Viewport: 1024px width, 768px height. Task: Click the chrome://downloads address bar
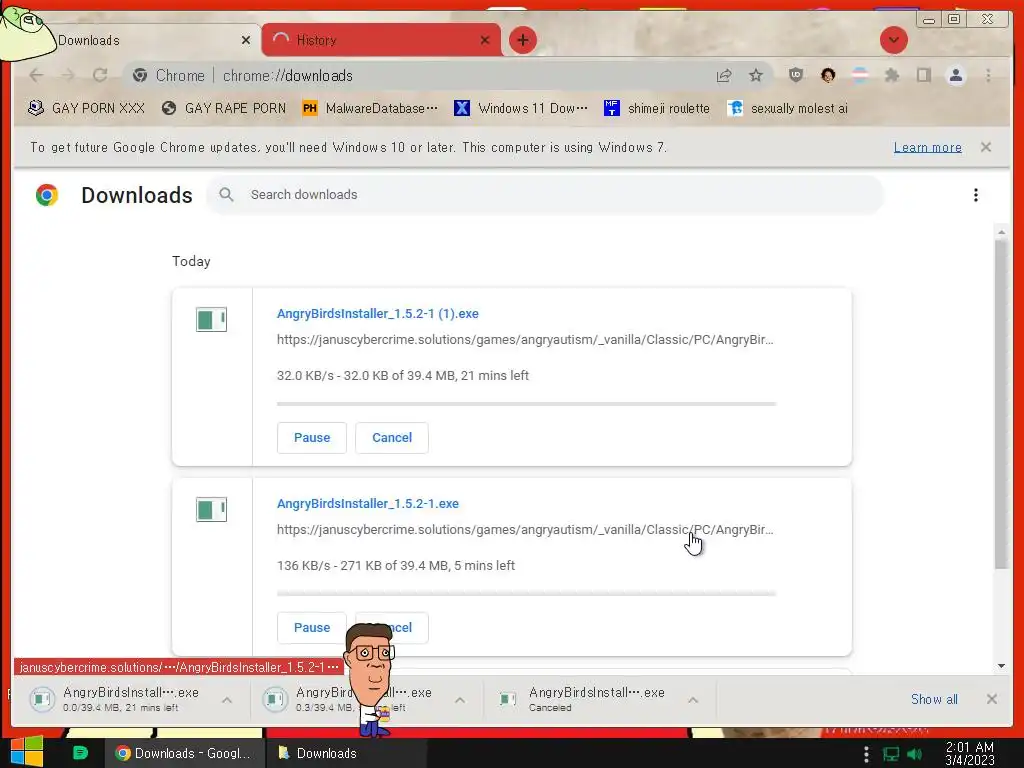pos(418,76)
